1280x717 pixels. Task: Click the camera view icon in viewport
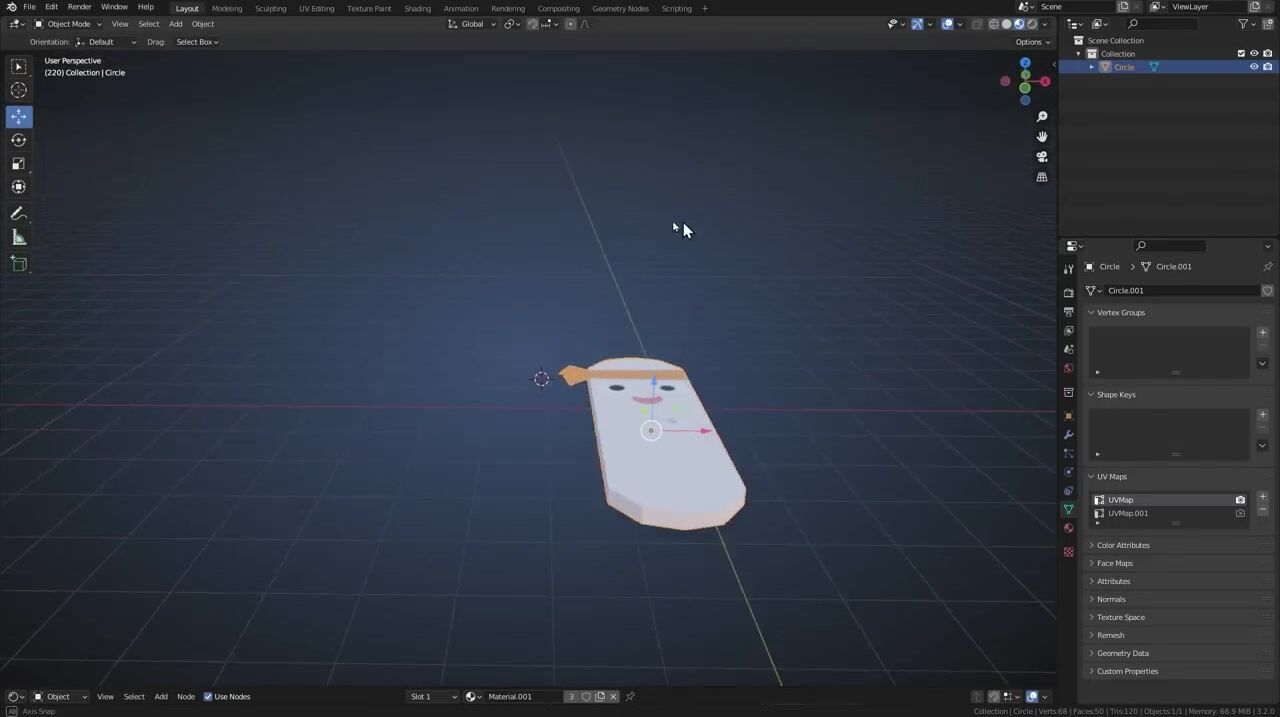click(x=1041, y=157)
